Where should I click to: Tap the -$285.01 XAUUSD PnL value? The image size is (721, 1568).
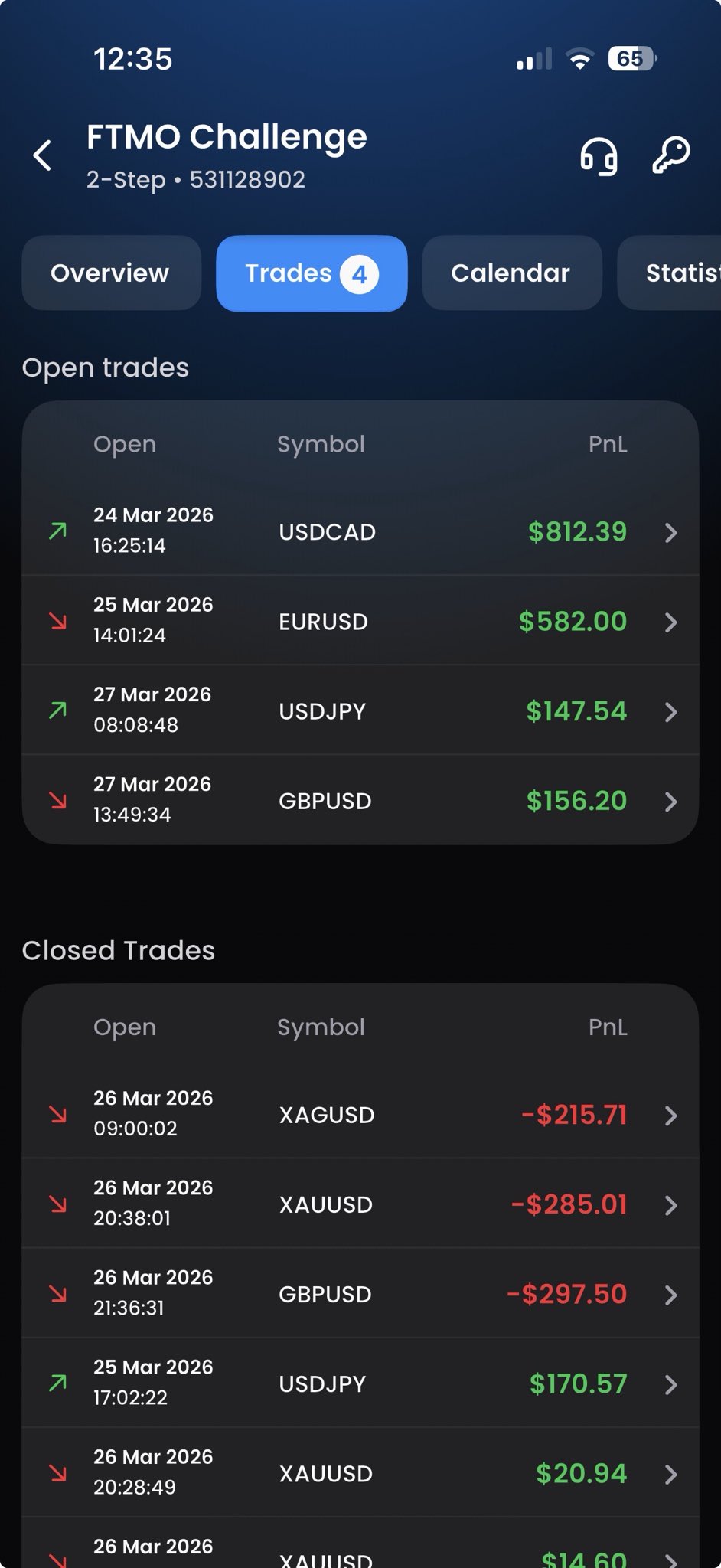[569, 1204]
